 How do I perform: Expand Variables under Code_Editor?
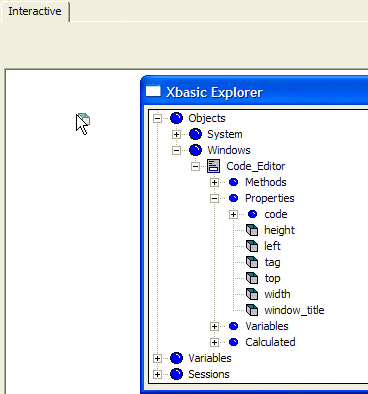click(214, 326)
